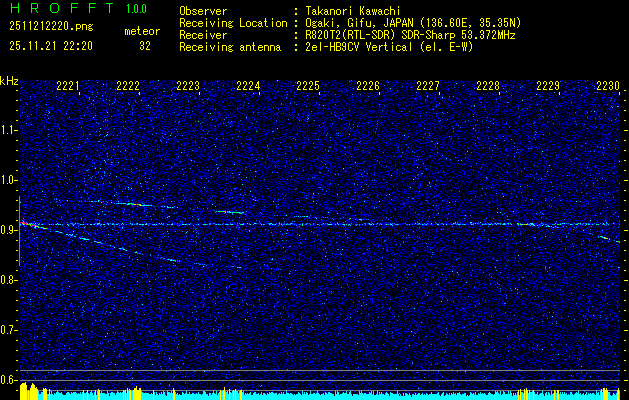Viewport: 629px width, 400px height.
Task: Click the kHz axis unit label
Action: 10,81
